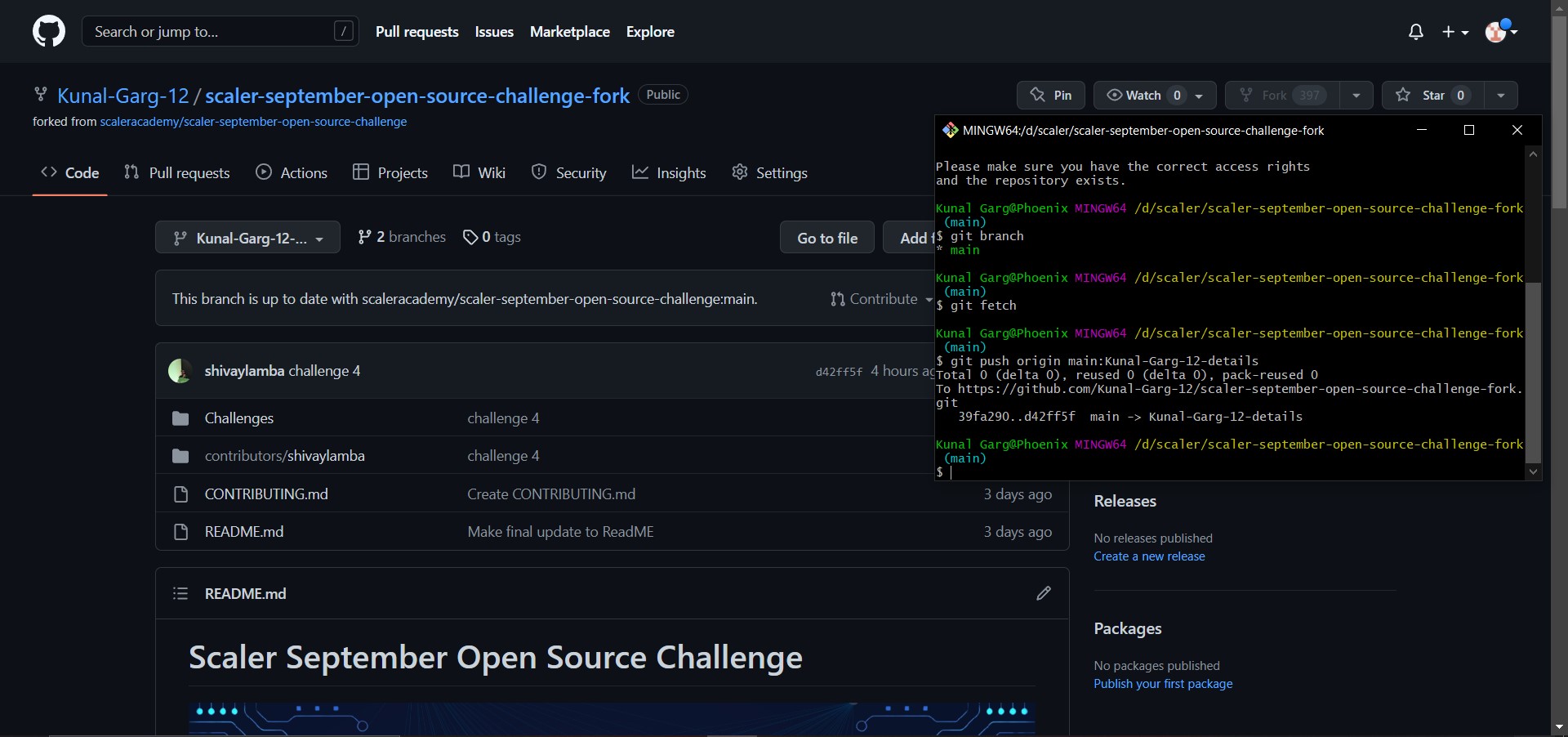Click the Security shield icon
The height and width of the screenshot is (737, 1568).
[x=539, y=172]
